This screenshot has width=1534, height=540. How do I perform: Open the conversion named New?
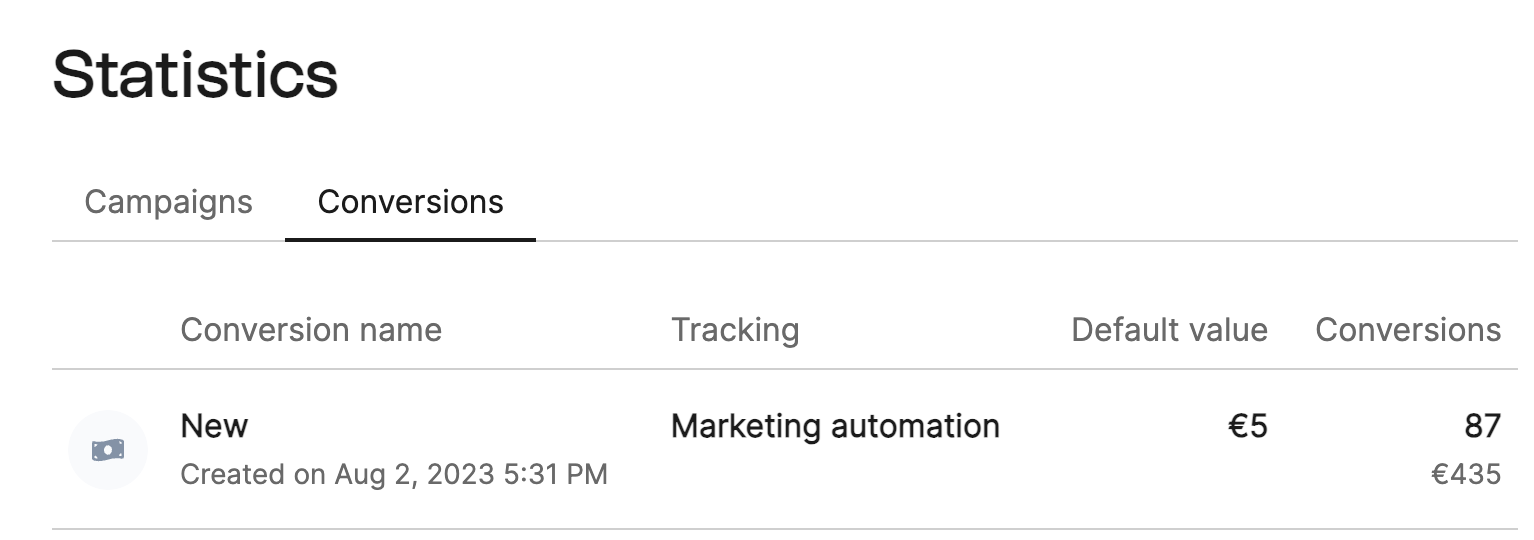[x=214, y=426]
